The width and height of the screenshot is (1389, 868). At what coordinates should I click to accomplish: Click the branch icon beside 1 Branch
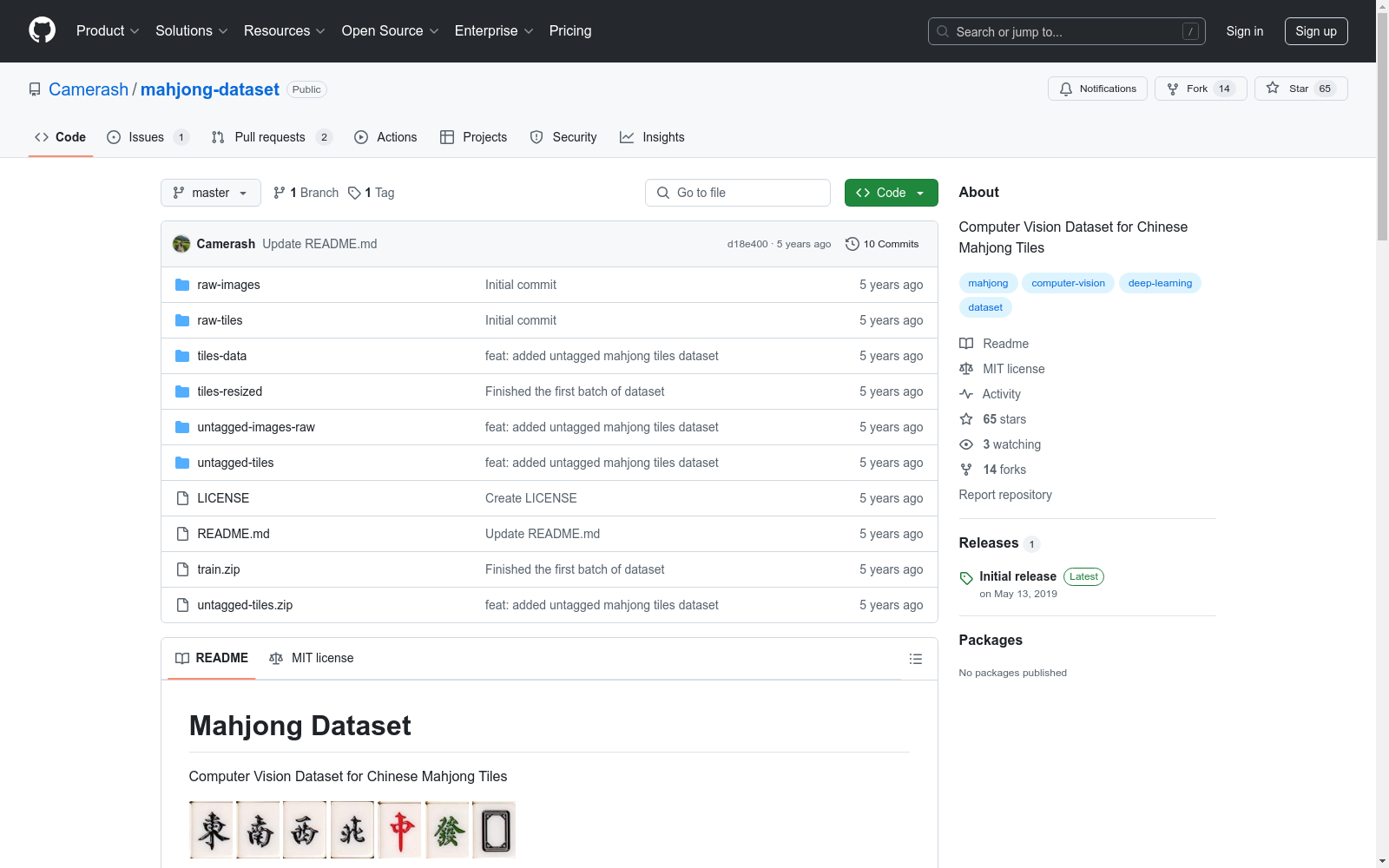[x=280, y=193]
